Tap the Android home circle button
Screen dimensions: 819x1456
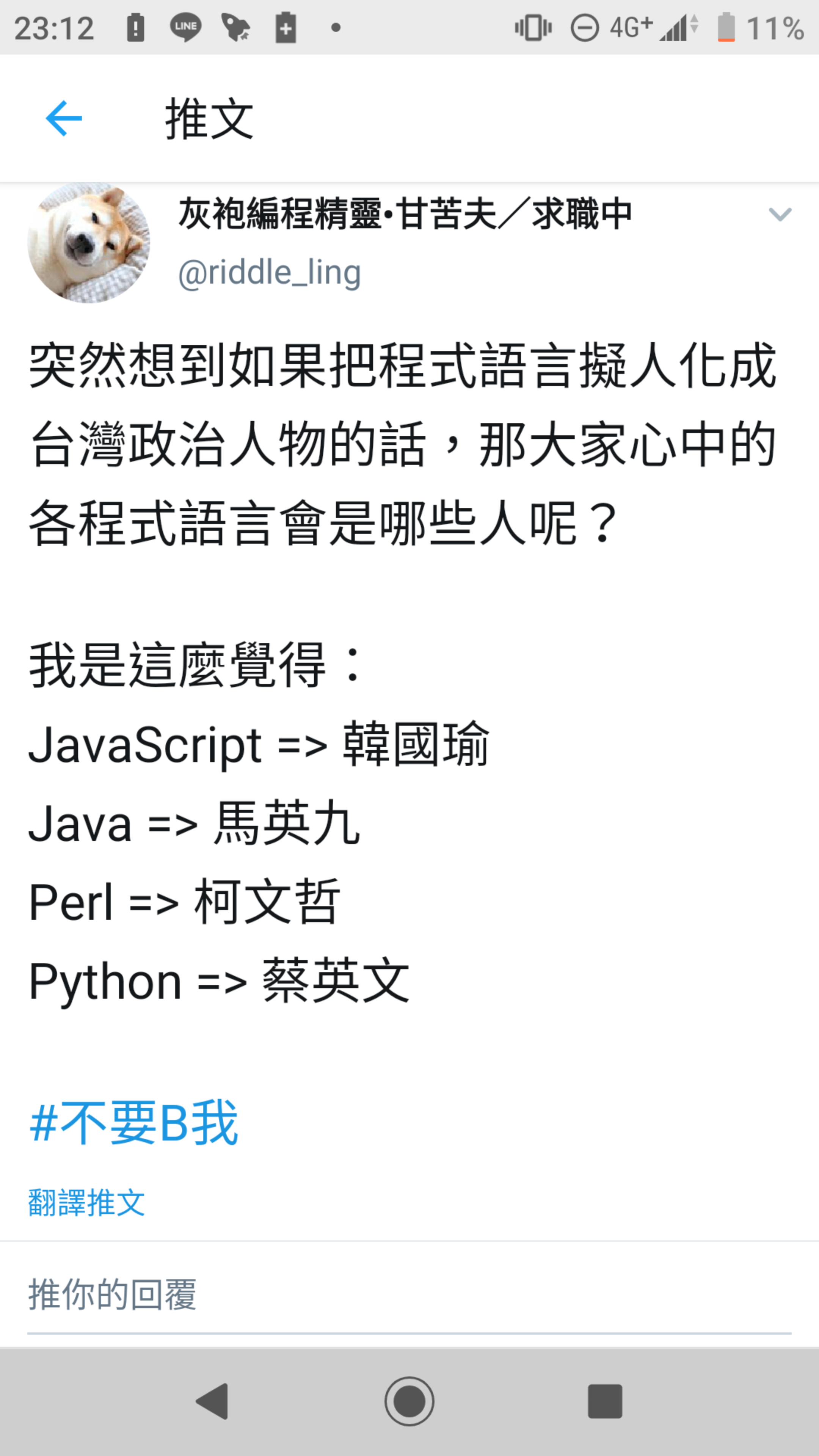pyautogui.click(x=409, y=1401)
